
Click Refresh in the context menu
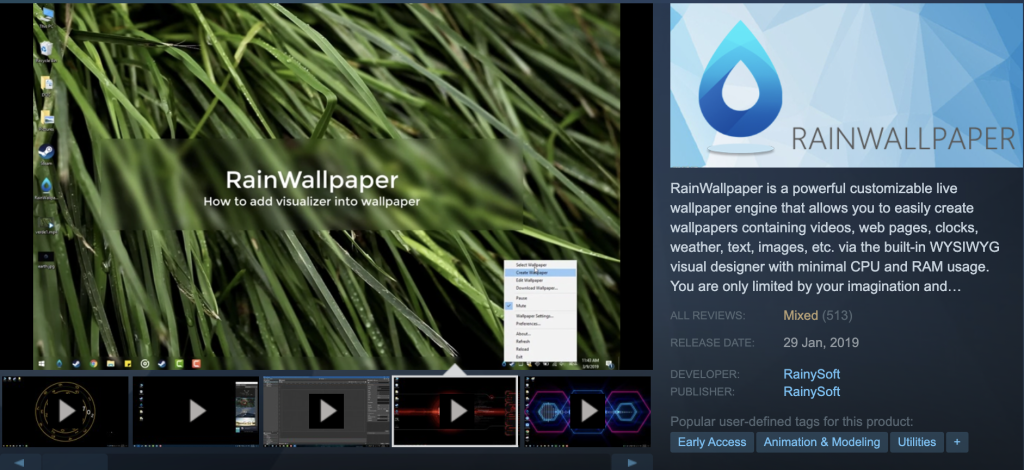[540, 341]
